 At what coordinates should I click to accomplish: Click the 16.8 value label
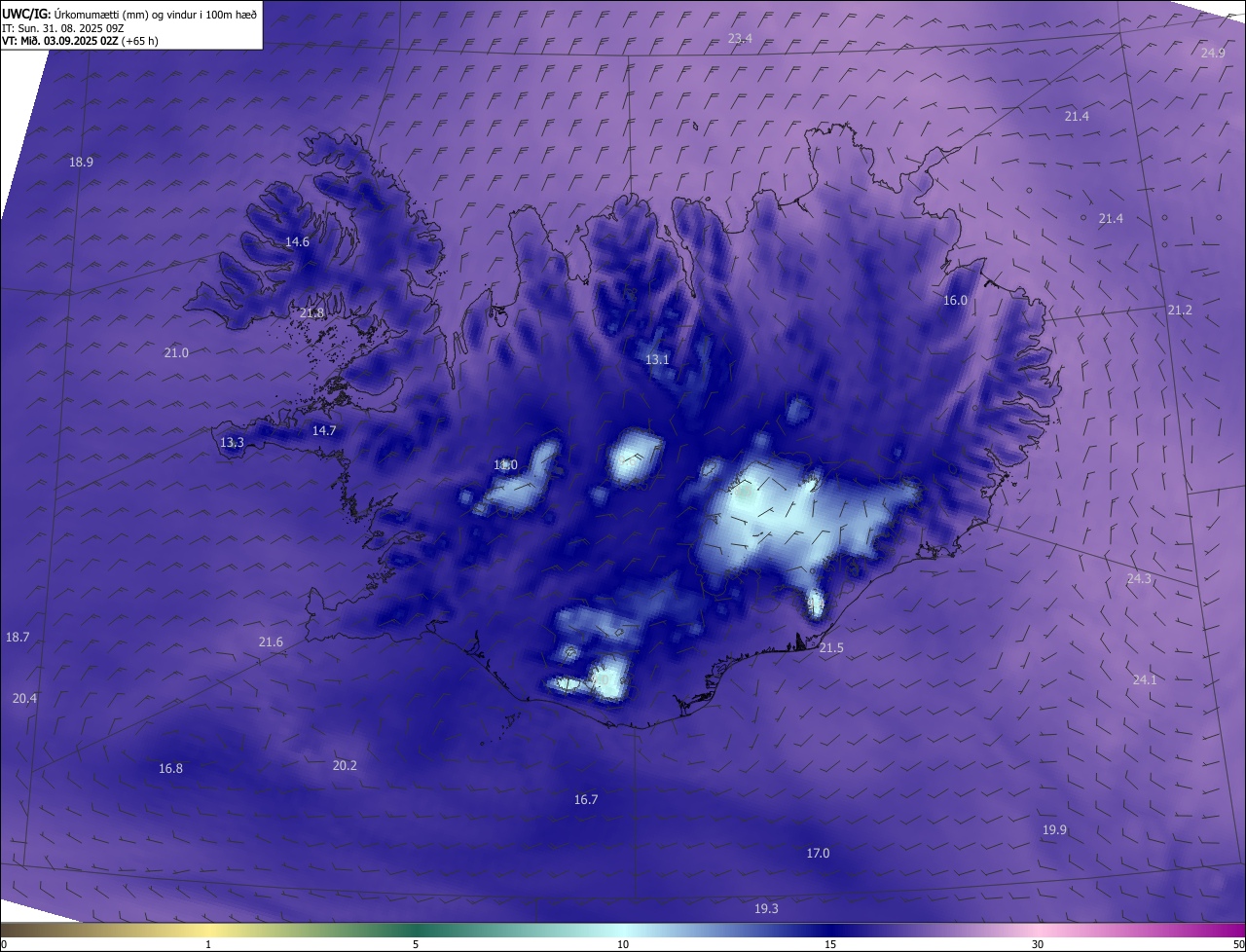click(x=170, y=768)
